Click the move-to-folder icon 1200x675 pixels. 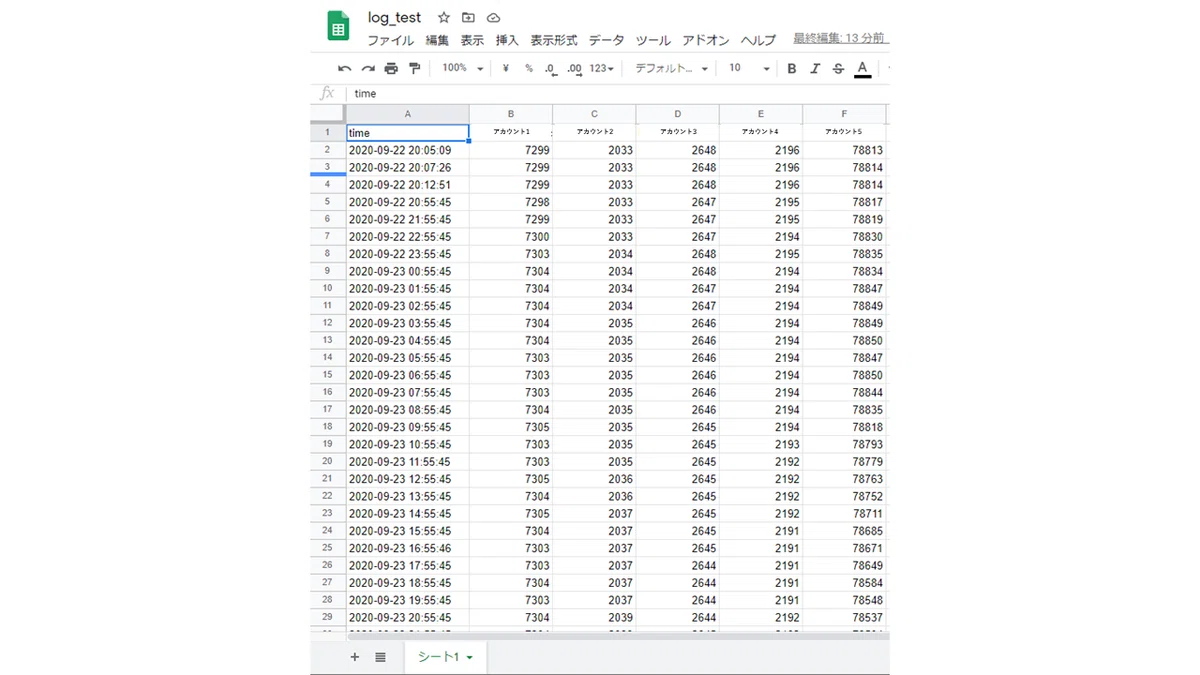468,18
